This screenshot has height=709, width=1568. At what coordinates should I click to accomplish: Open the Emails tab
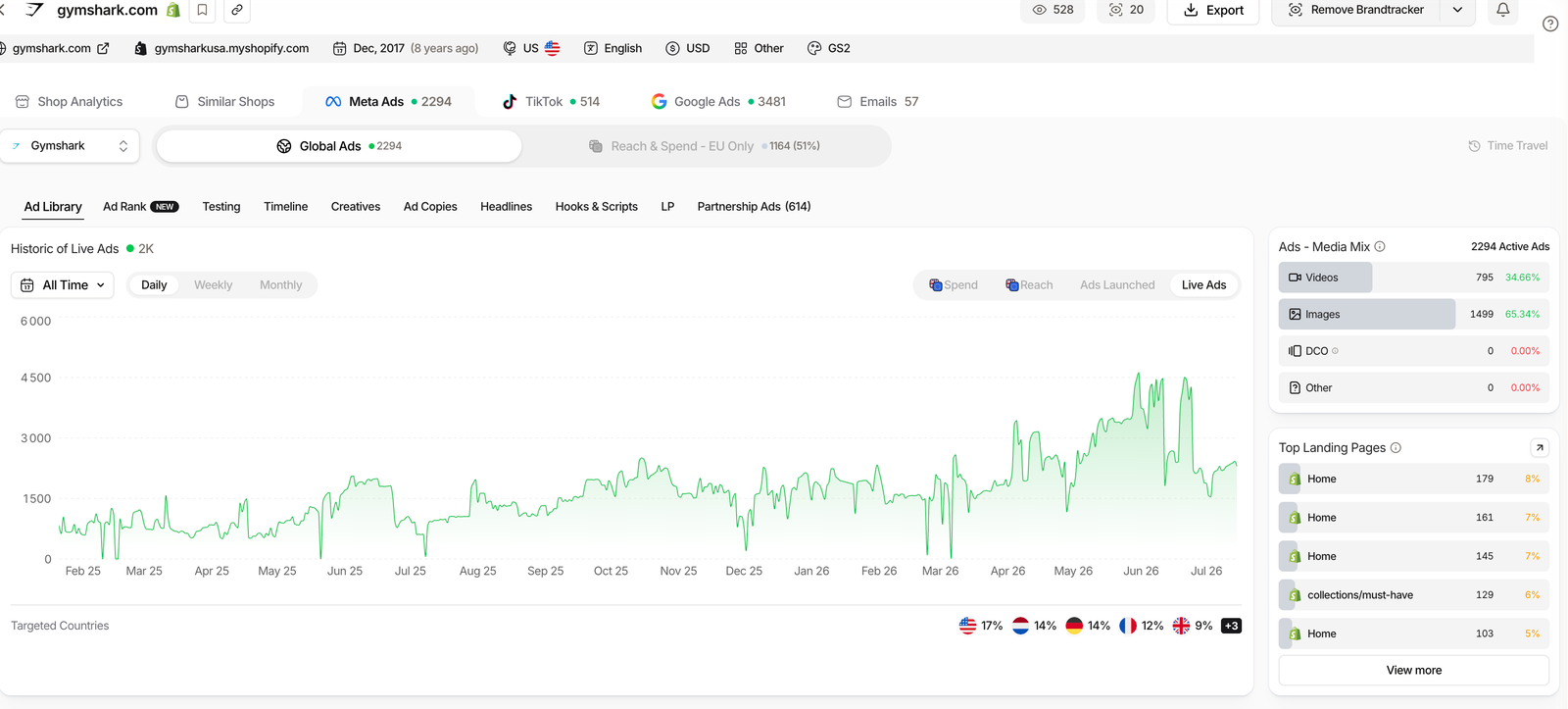[x=878, y=102]
